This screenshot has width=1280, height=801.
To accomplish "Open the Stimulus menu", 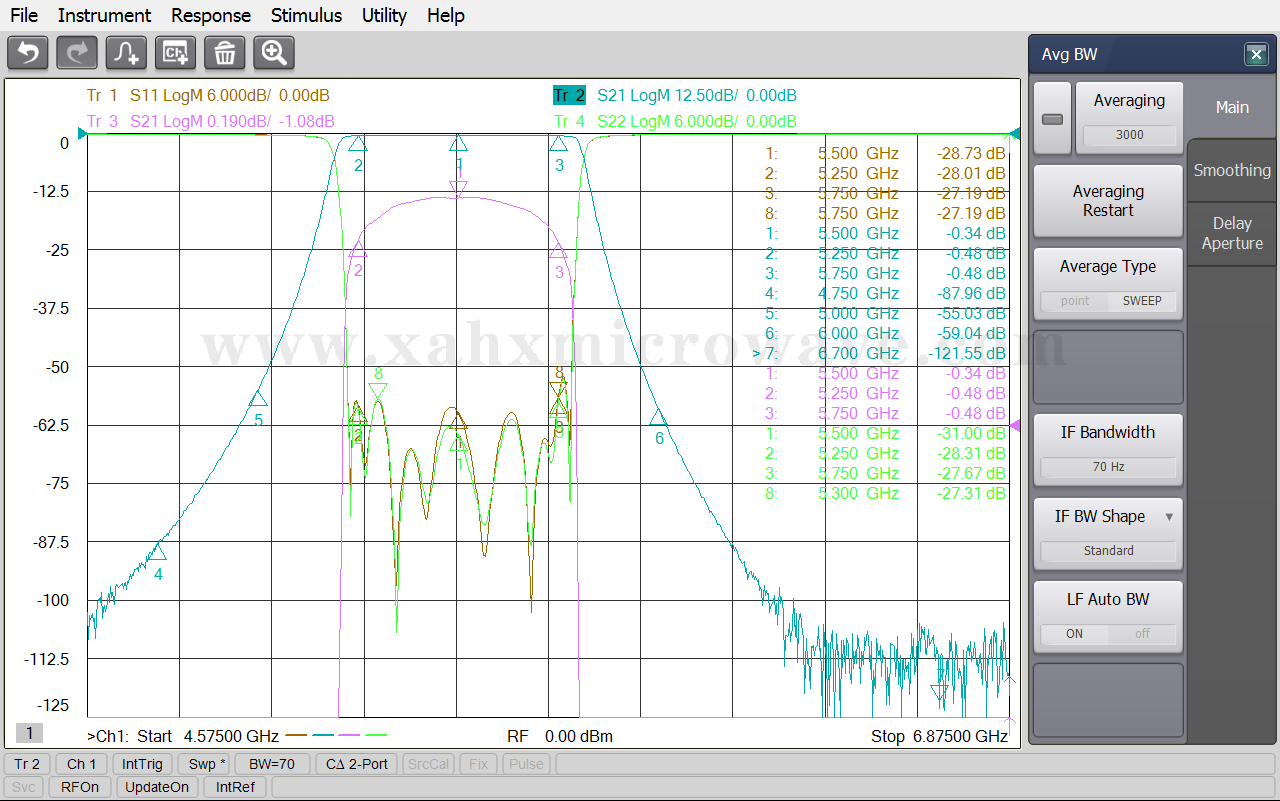I will (x=306, y=15).
